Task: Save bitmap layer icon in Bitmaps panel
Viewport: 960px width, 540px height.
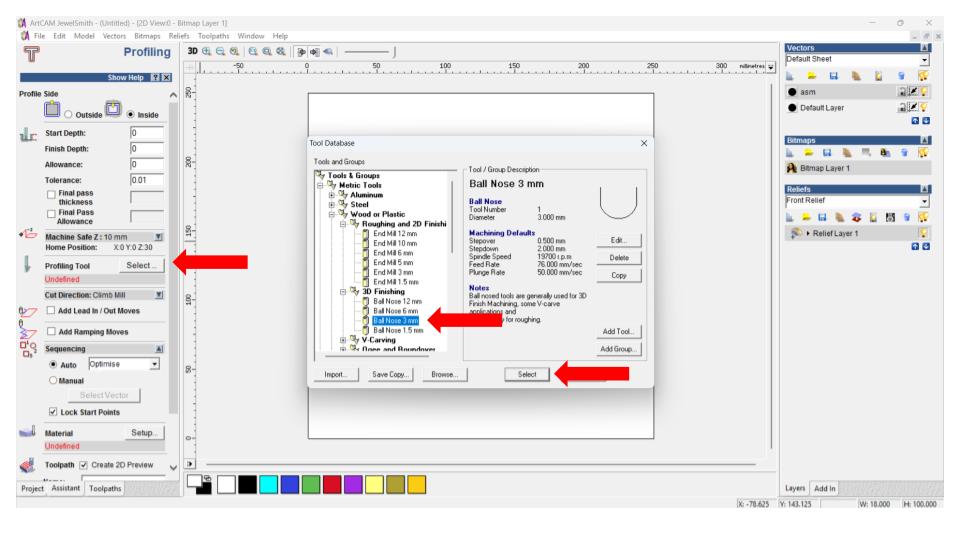Action: (x=827, y=152)
